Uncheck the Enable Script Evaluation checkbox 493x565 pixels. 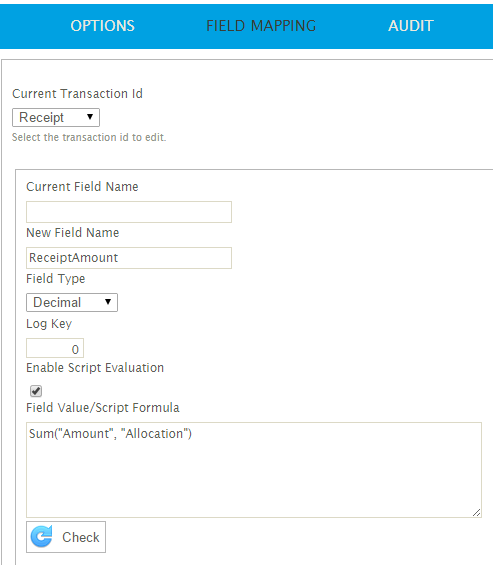[36, 391]
